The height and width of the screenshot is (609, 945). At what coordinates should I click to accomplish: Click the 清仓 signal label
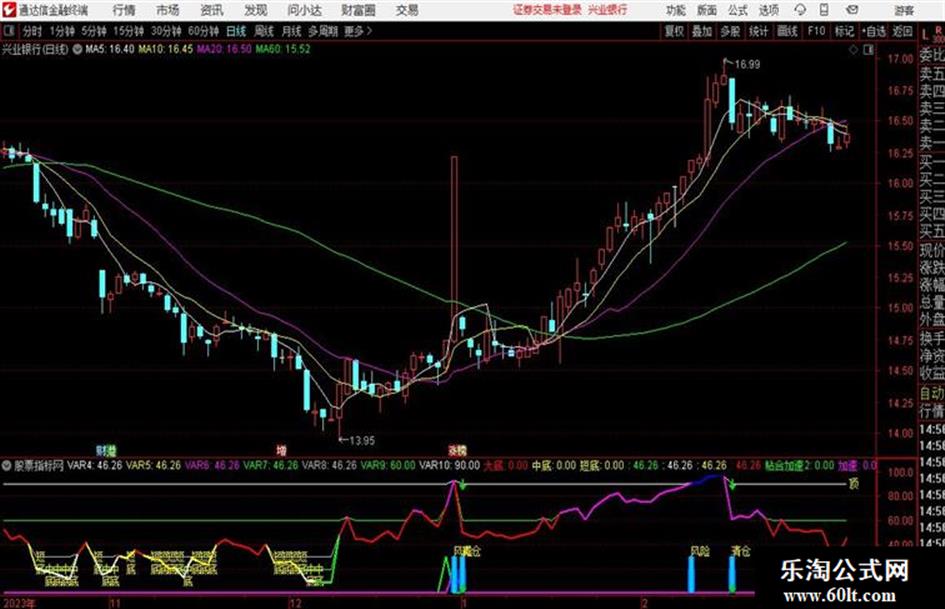[x=741, y=552]
